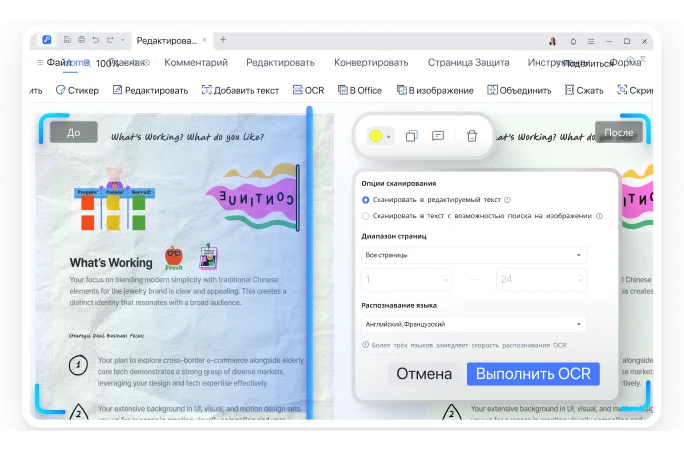Viewport: 684px width, 456px height.
Task: Open the Комментарий ribbon tab
Action: tap(196, 62)
